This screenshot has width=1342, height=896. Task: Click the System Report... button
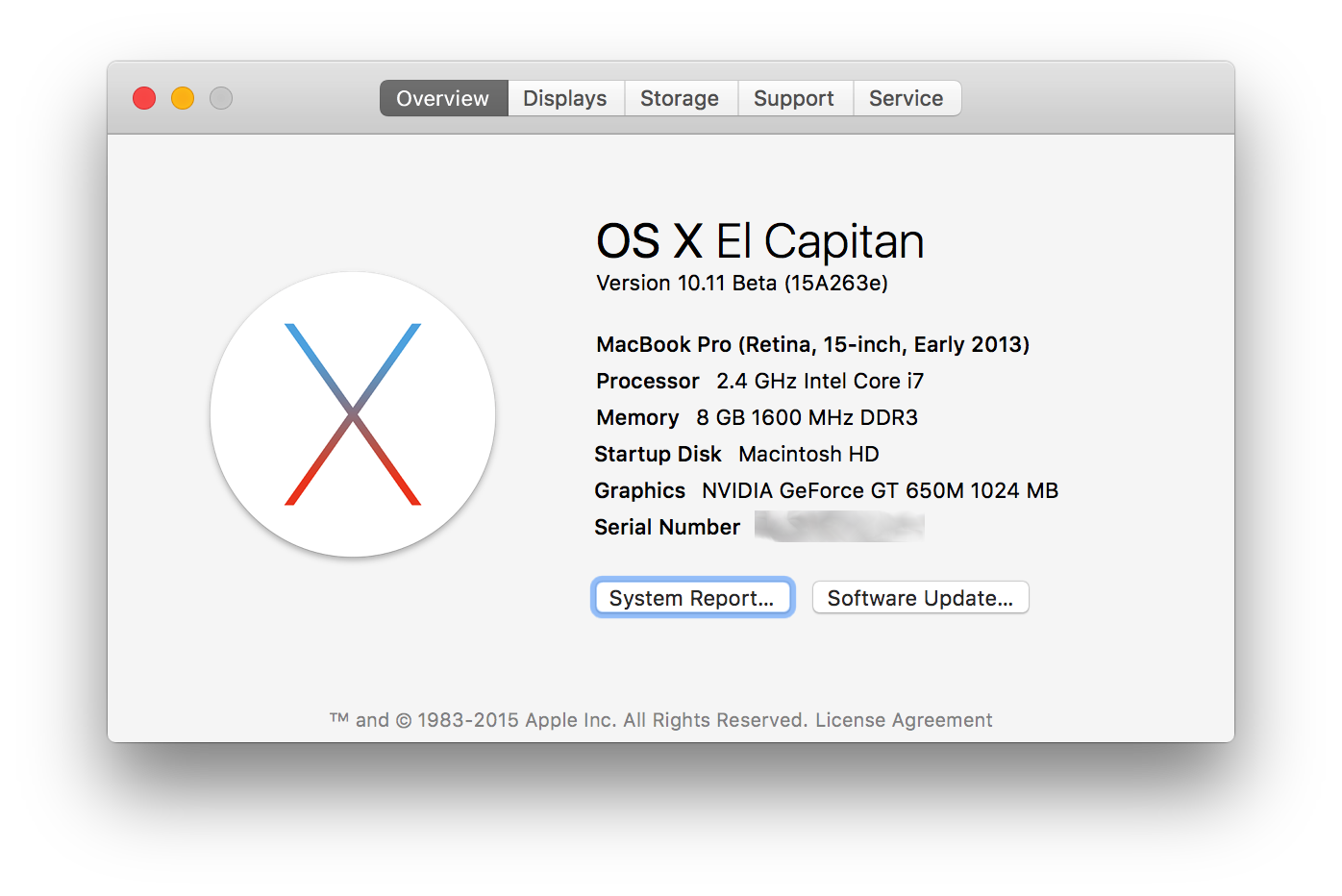coord(692,597)
